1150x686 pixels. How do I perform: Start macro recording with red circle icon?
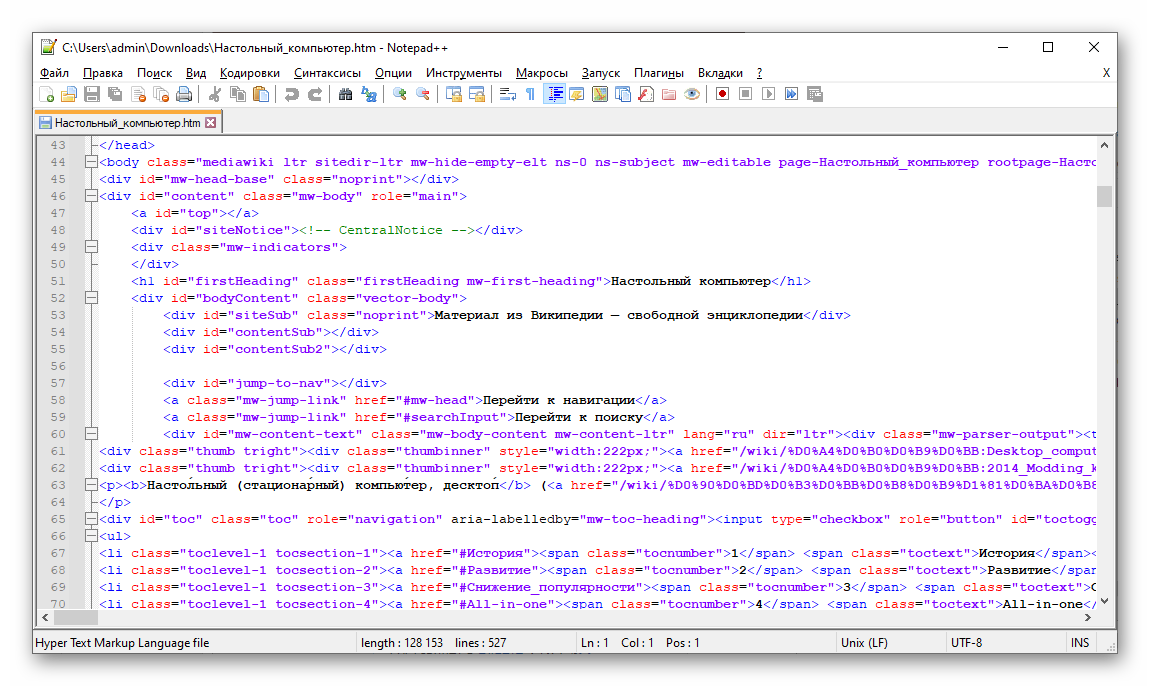click(x=722, y=95)
